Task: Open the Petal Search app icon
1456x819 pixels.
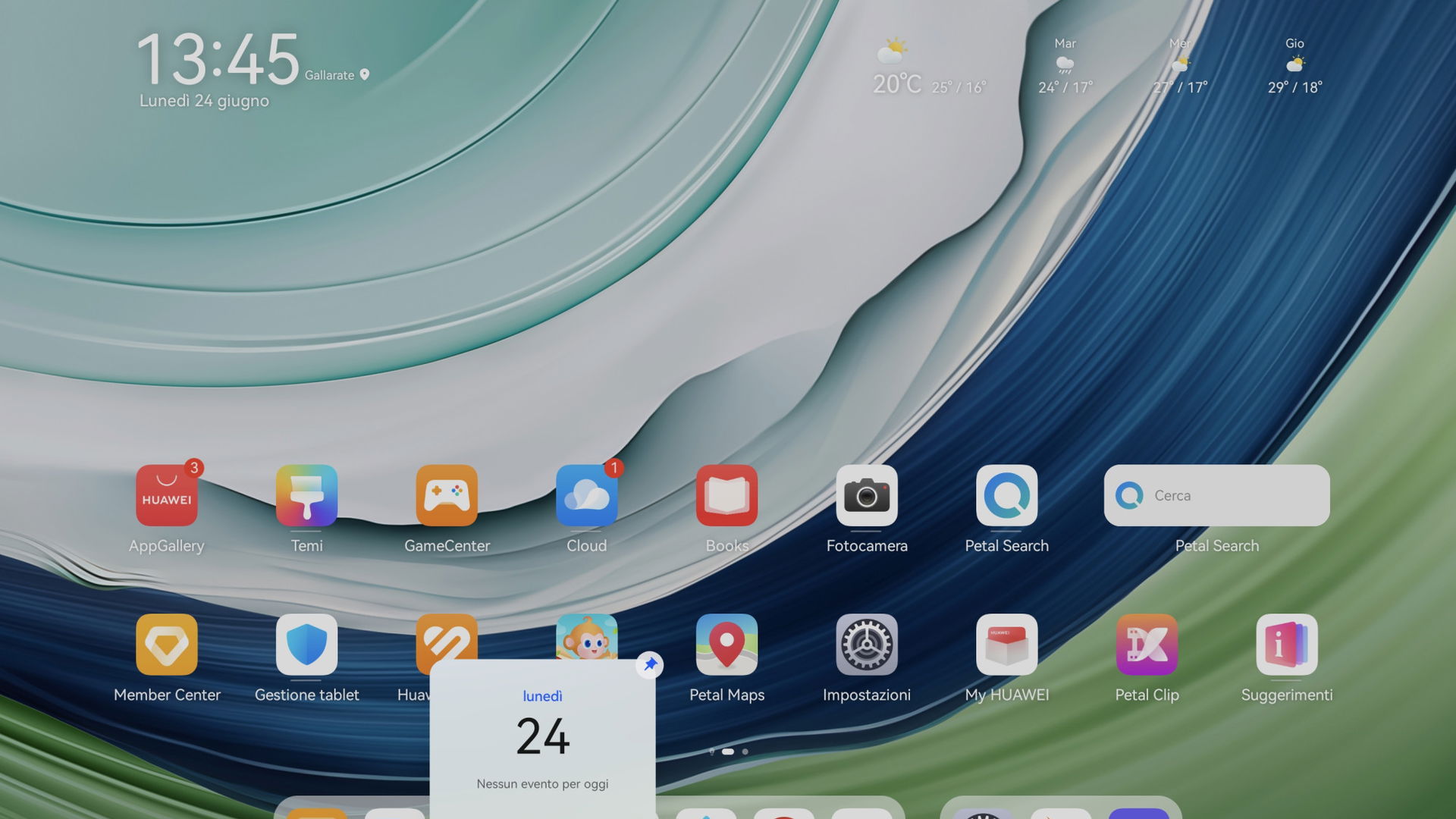Action: tap(1007, 495)
